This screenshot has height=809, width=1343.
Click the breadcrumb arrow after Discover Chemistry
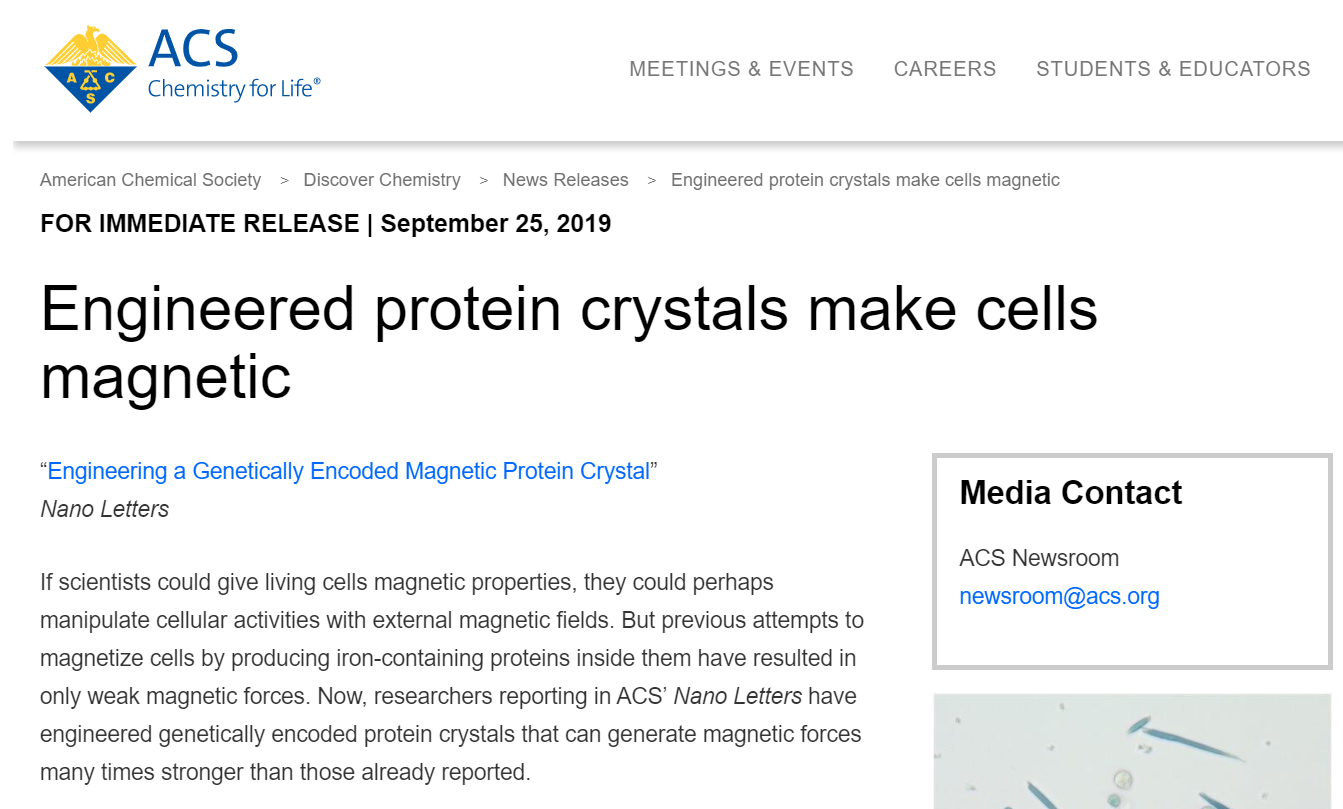pos(483,181)
